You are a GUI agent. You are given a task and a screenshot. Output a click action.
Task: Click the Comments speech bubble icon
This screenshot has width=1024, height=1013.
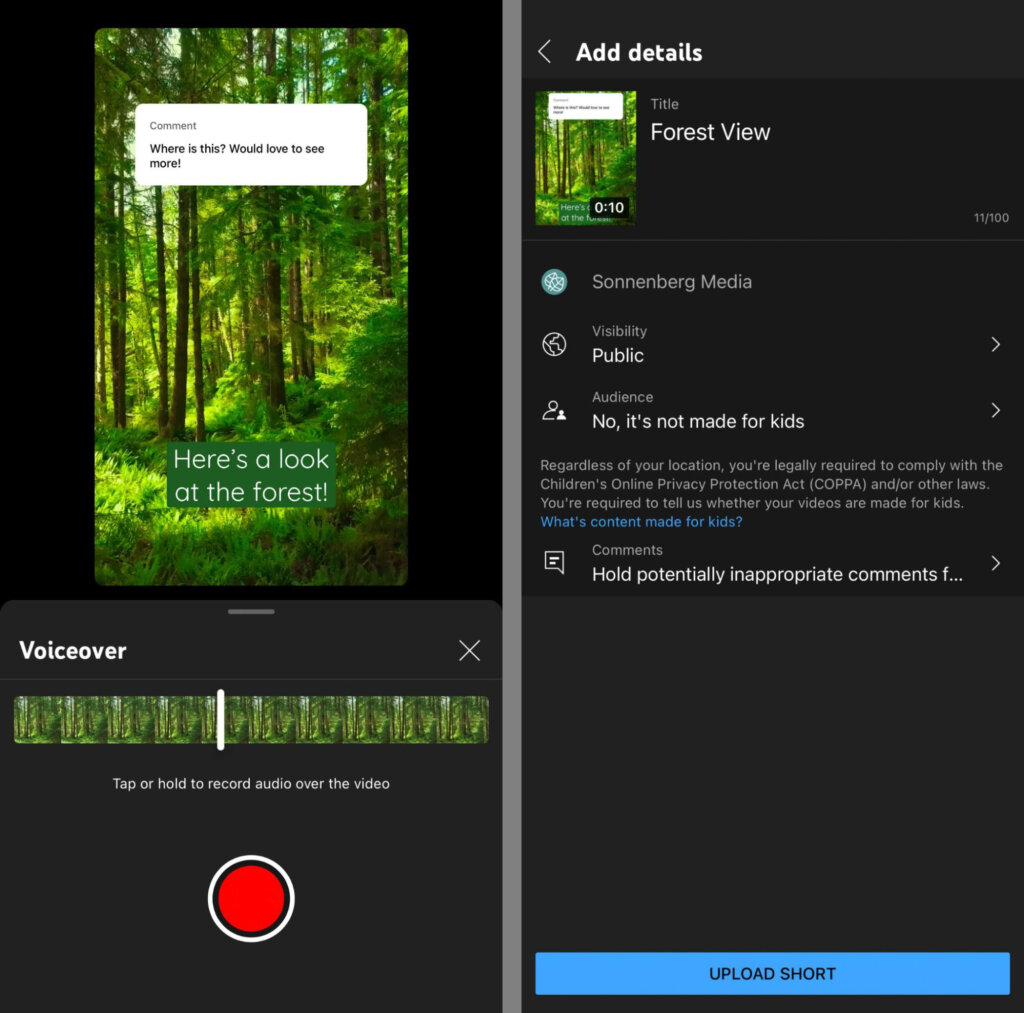point(554,563)
